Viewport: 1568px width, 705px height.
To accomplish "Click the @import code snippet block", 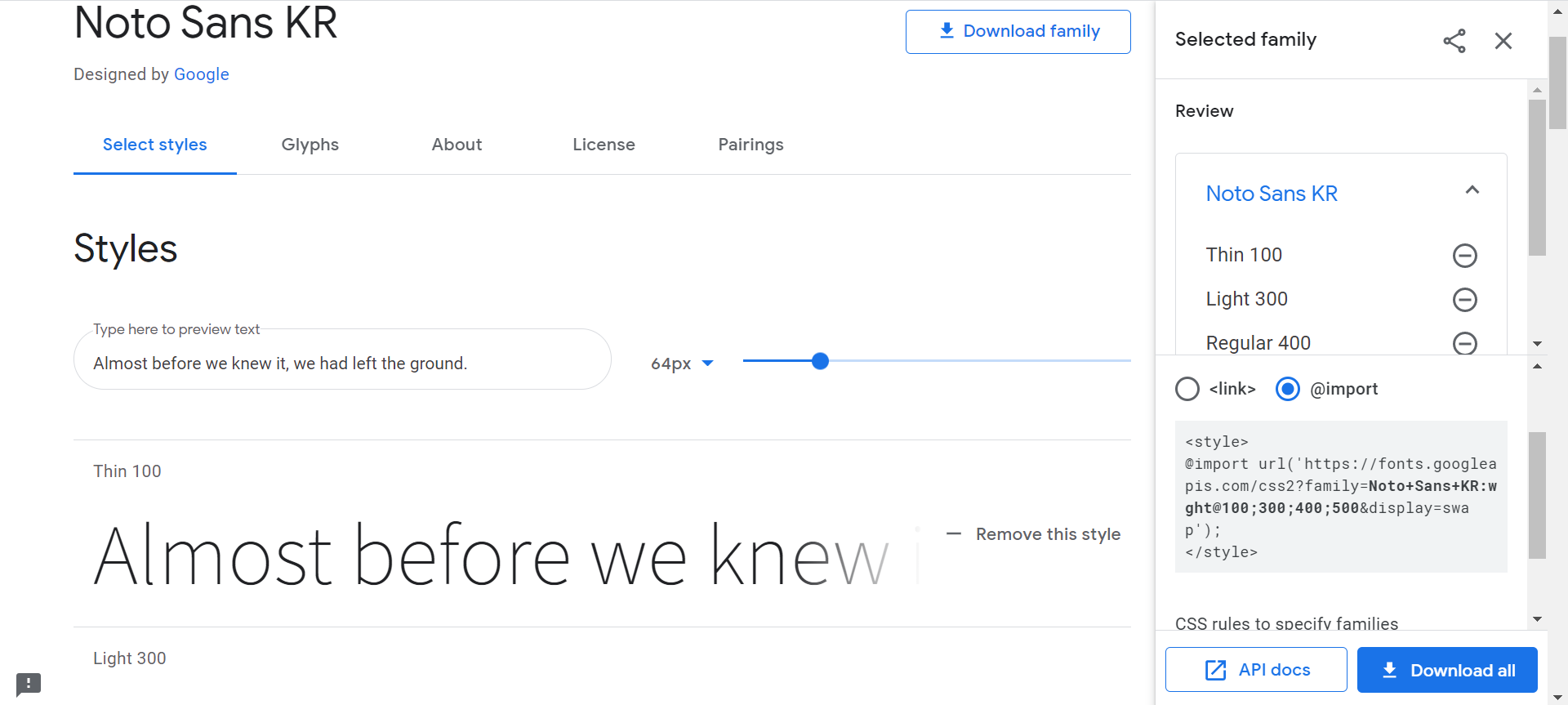I will pyautogui.click(x=1341, y=497).
